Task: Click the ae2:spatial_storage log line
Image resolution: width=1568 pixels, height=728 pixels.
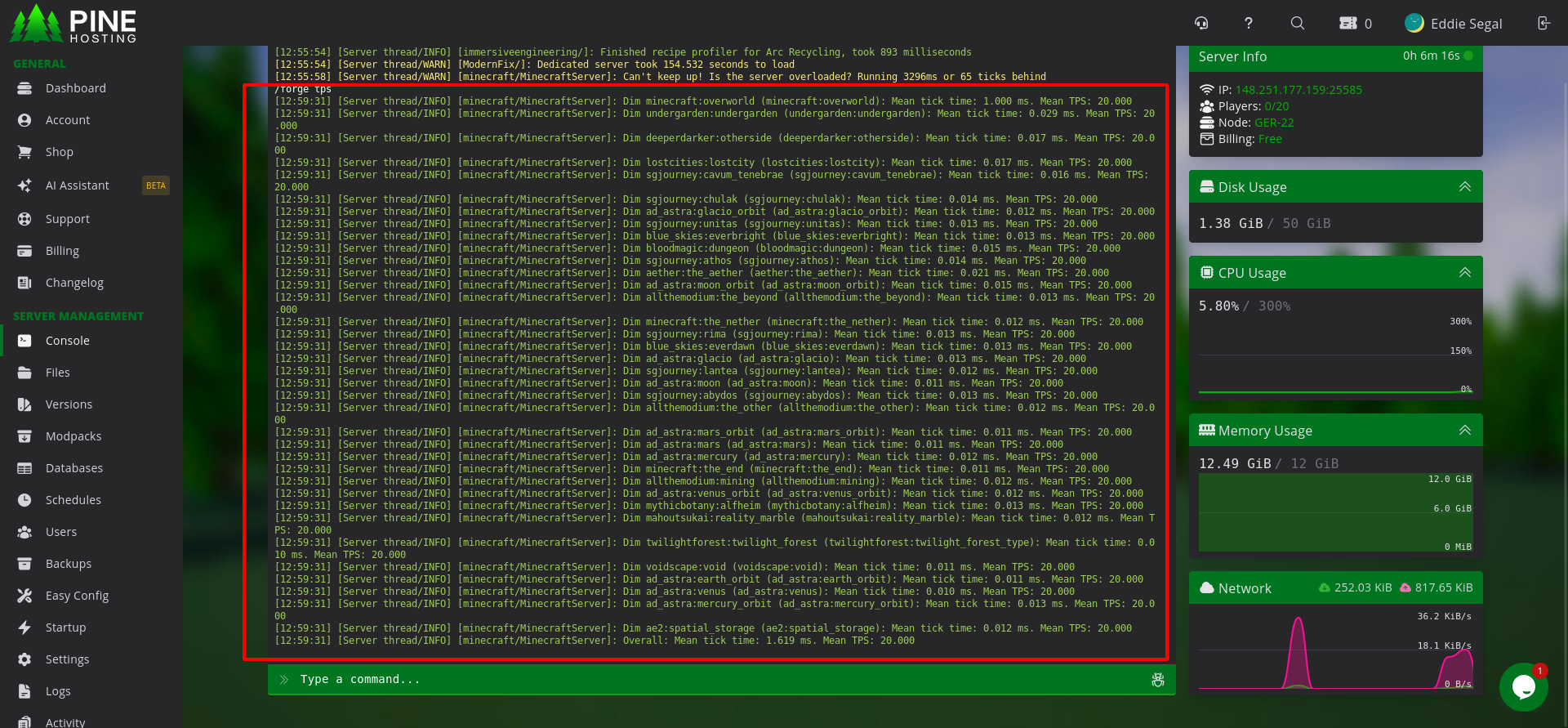Action: [703, 628]
